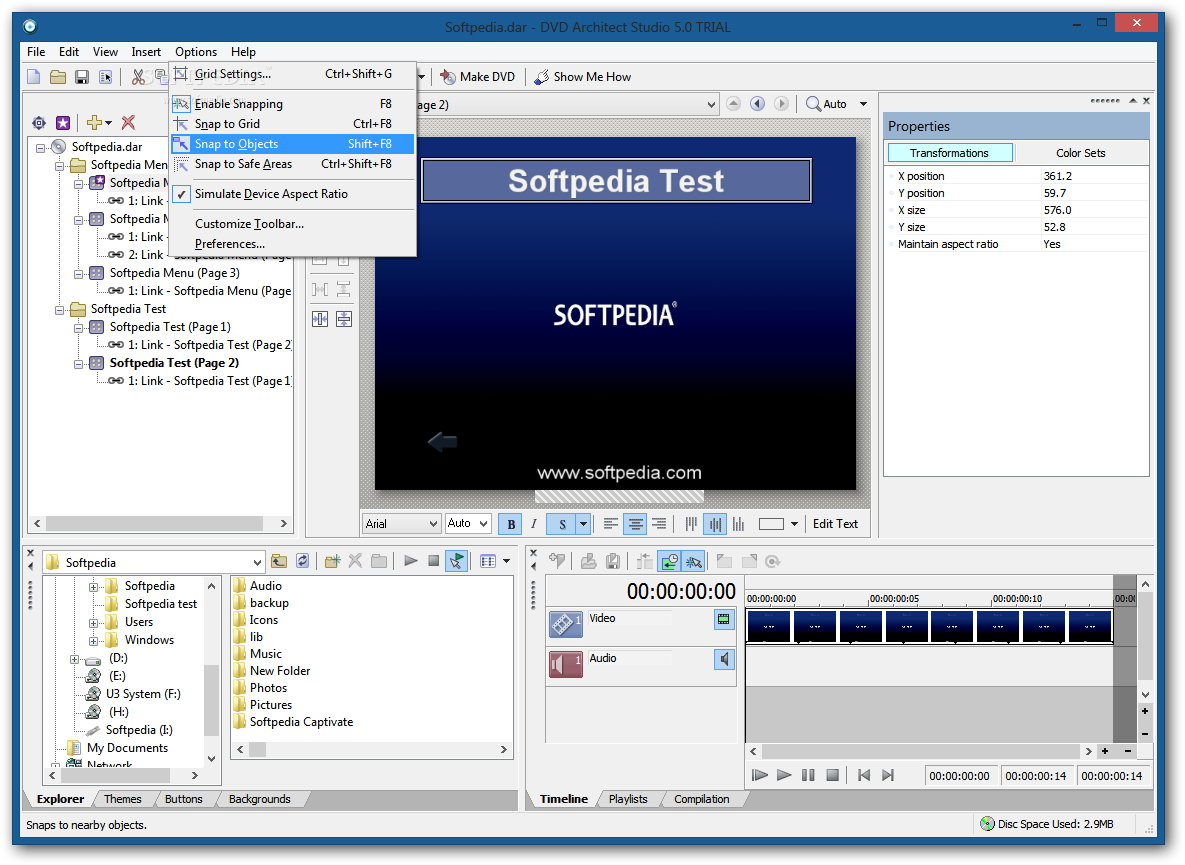Viewport: 1185px width, 865px height.
Task: Open explorer Views dropdown arrow
Action: [x=506, y=561]
